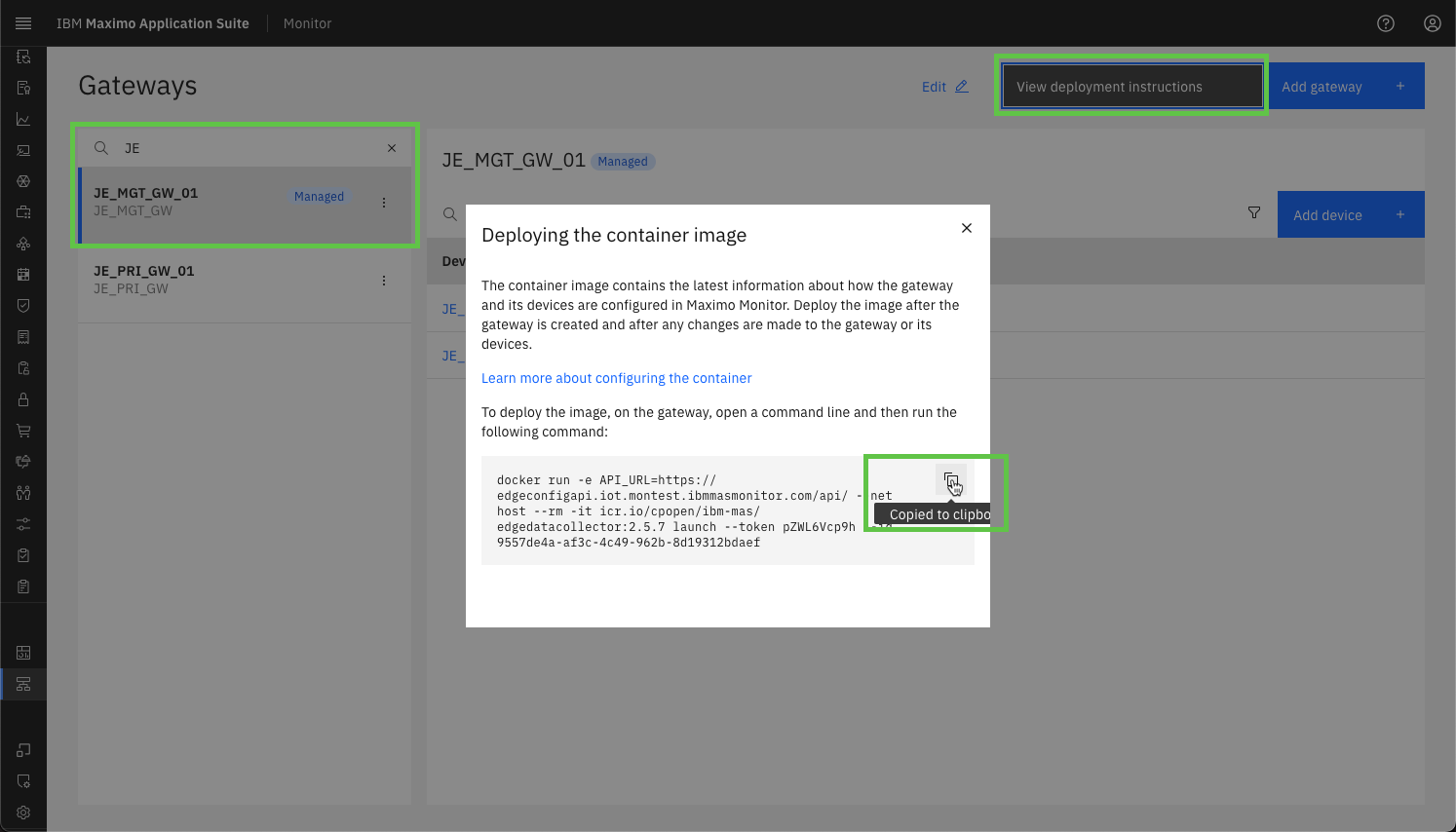The height and width of the screenshot is (832, 1456).
Task: Open the user profile icon
Action: tap(1433, 23)
